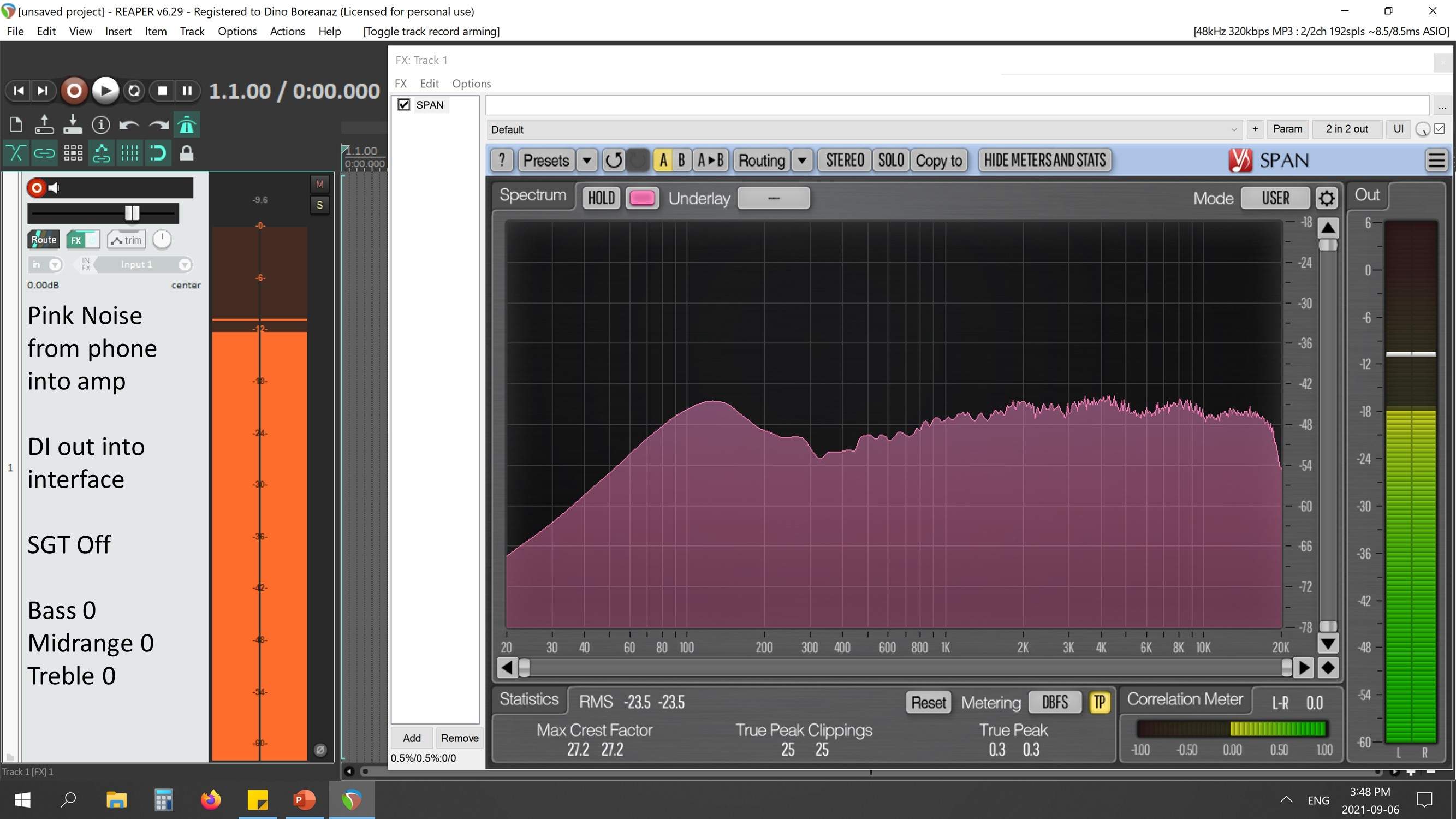
Task: Open PowerPoint from the Windows taskbar
Action: (x=304, y=800)
